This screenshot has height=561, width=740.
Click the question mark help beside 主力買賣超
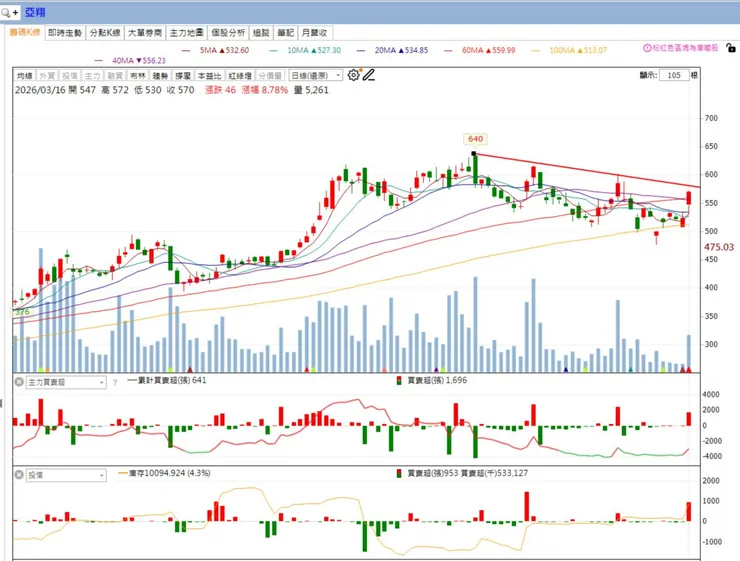coord(115,383)
